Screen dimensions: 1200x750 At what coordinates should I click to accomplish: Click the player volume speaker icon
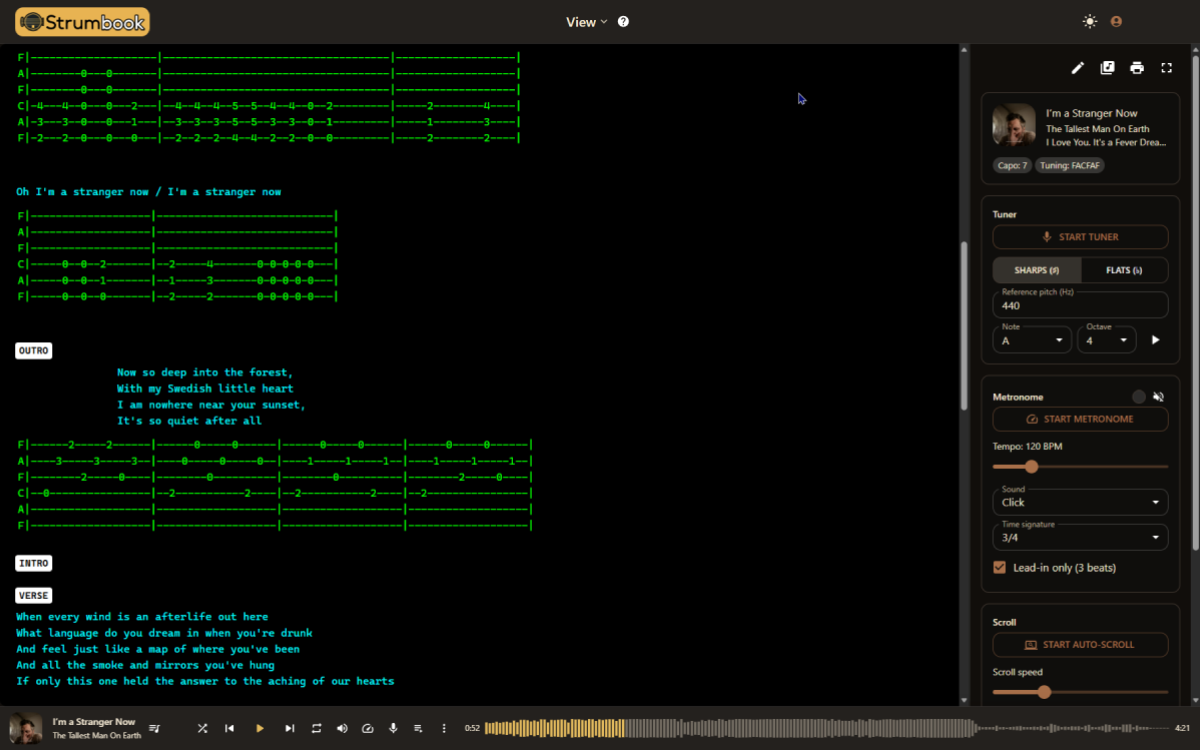pyautogui.click(x=343, y=728)
